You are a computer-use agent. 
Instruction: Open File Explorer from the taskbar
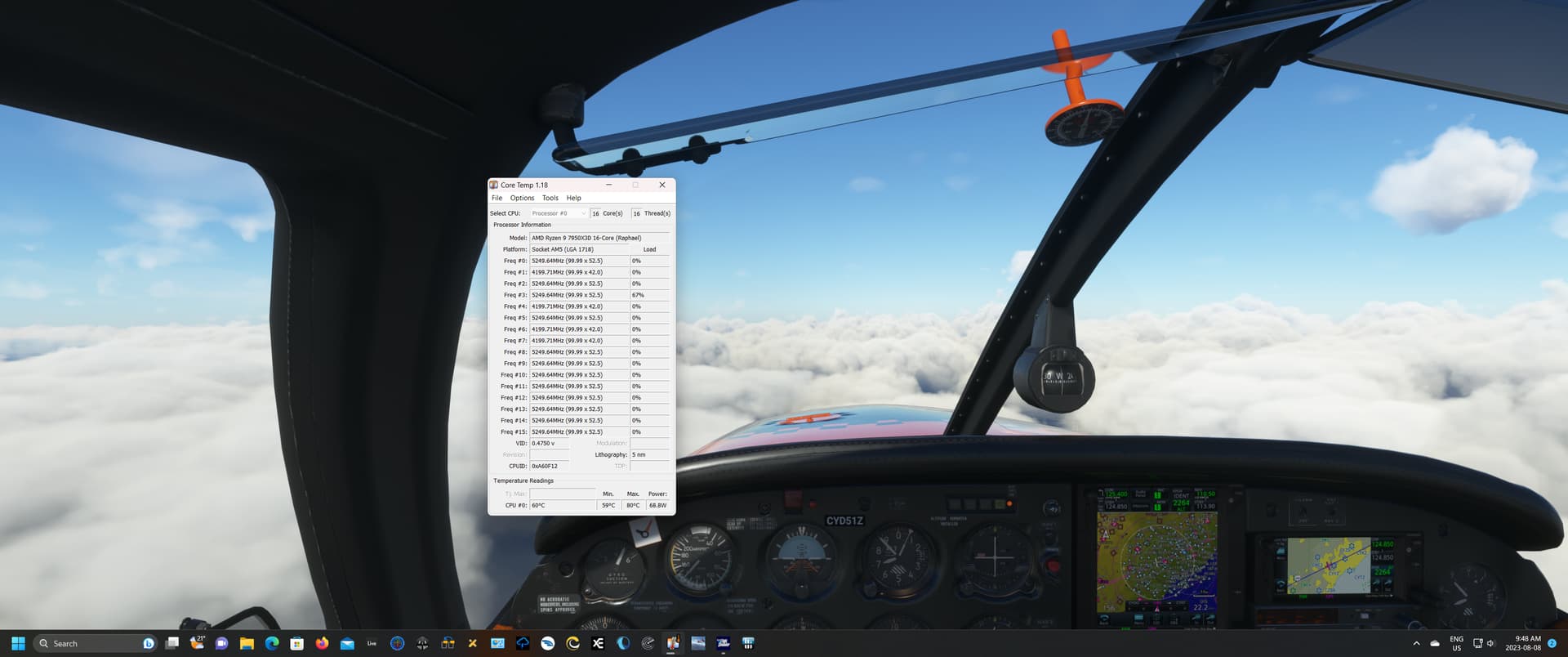[247, 643]
